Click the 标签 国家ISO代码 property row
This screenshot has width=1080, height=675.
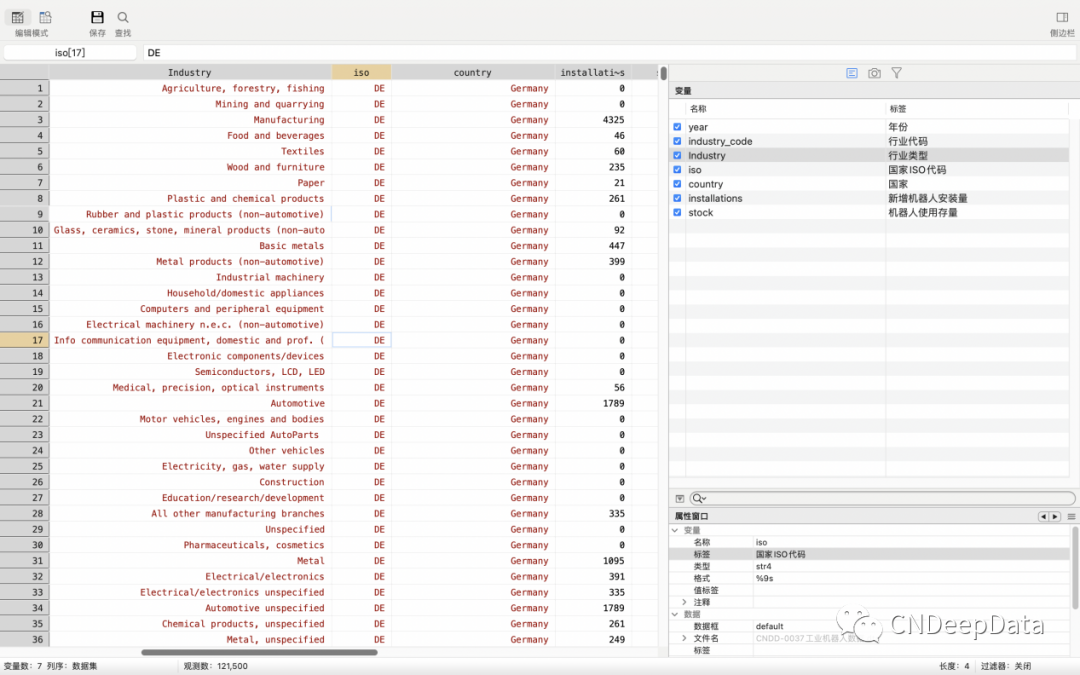pos(870,554)
